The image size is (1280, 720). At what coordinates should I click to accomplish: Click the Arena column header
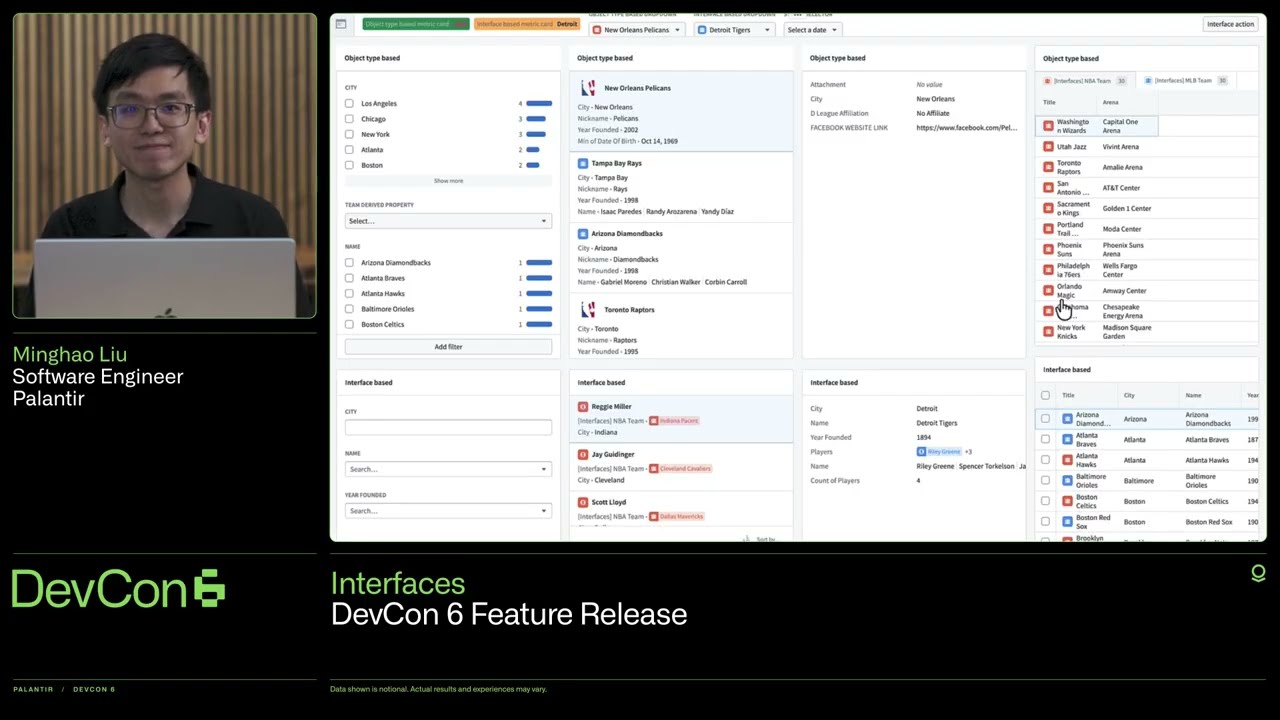pyautogui.click(x=1110, y=102)
